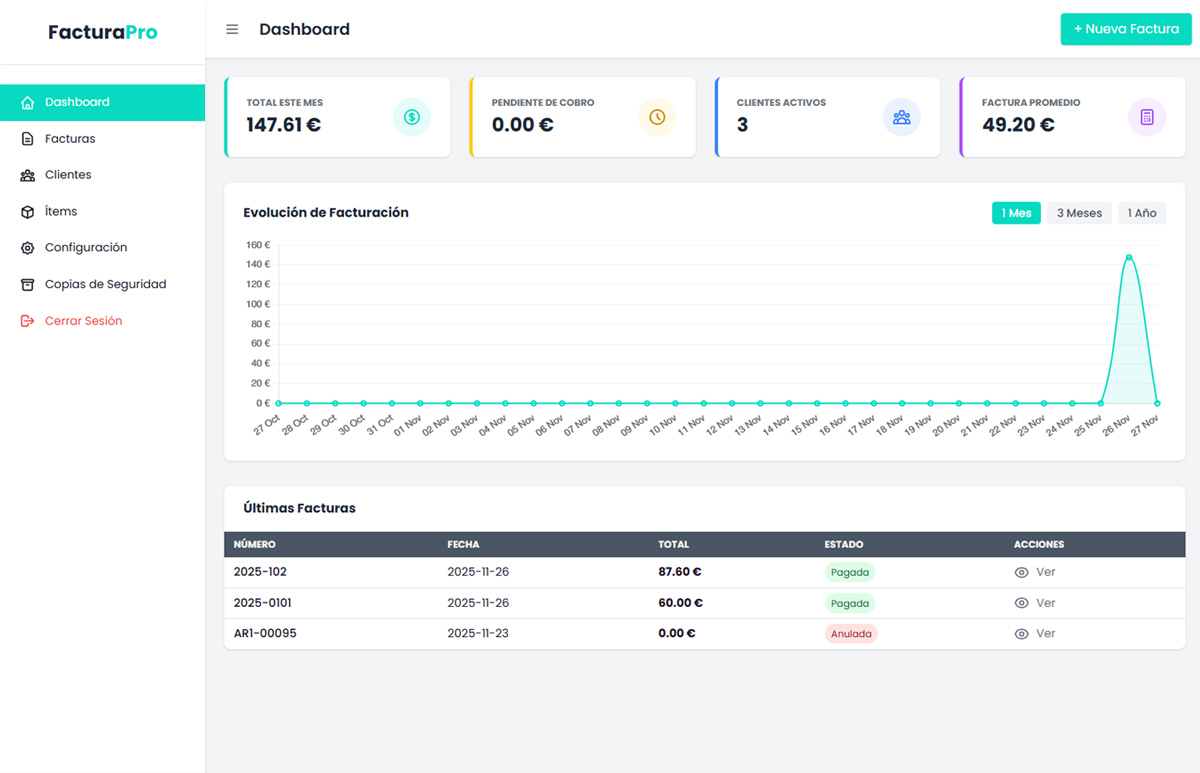Click the eye icon for invoice 2025-102
Screen dimensions: 1200x773
pos(1021,573)
